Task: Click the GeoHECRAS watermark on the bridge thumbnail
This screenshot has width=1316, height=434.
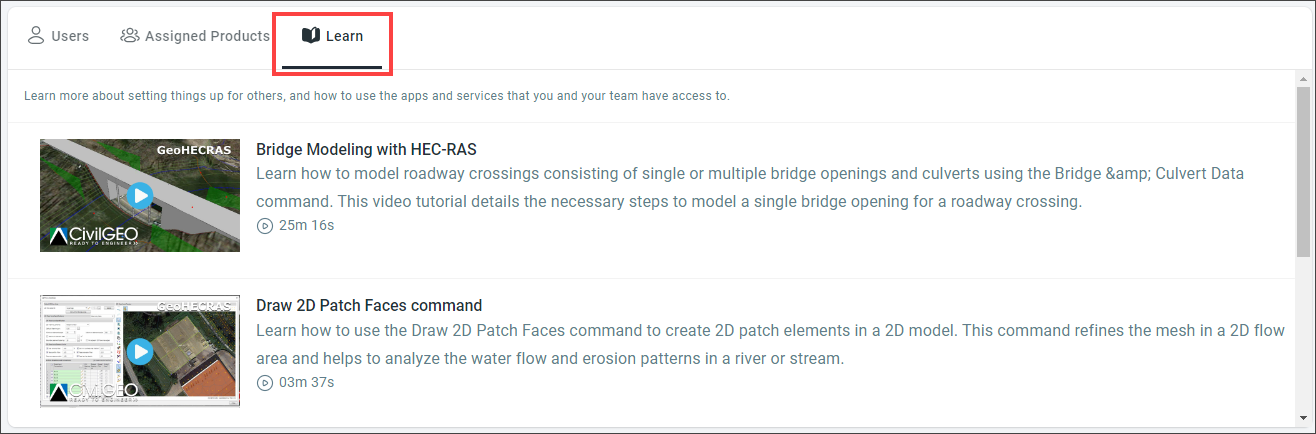Action: [193, 150]
